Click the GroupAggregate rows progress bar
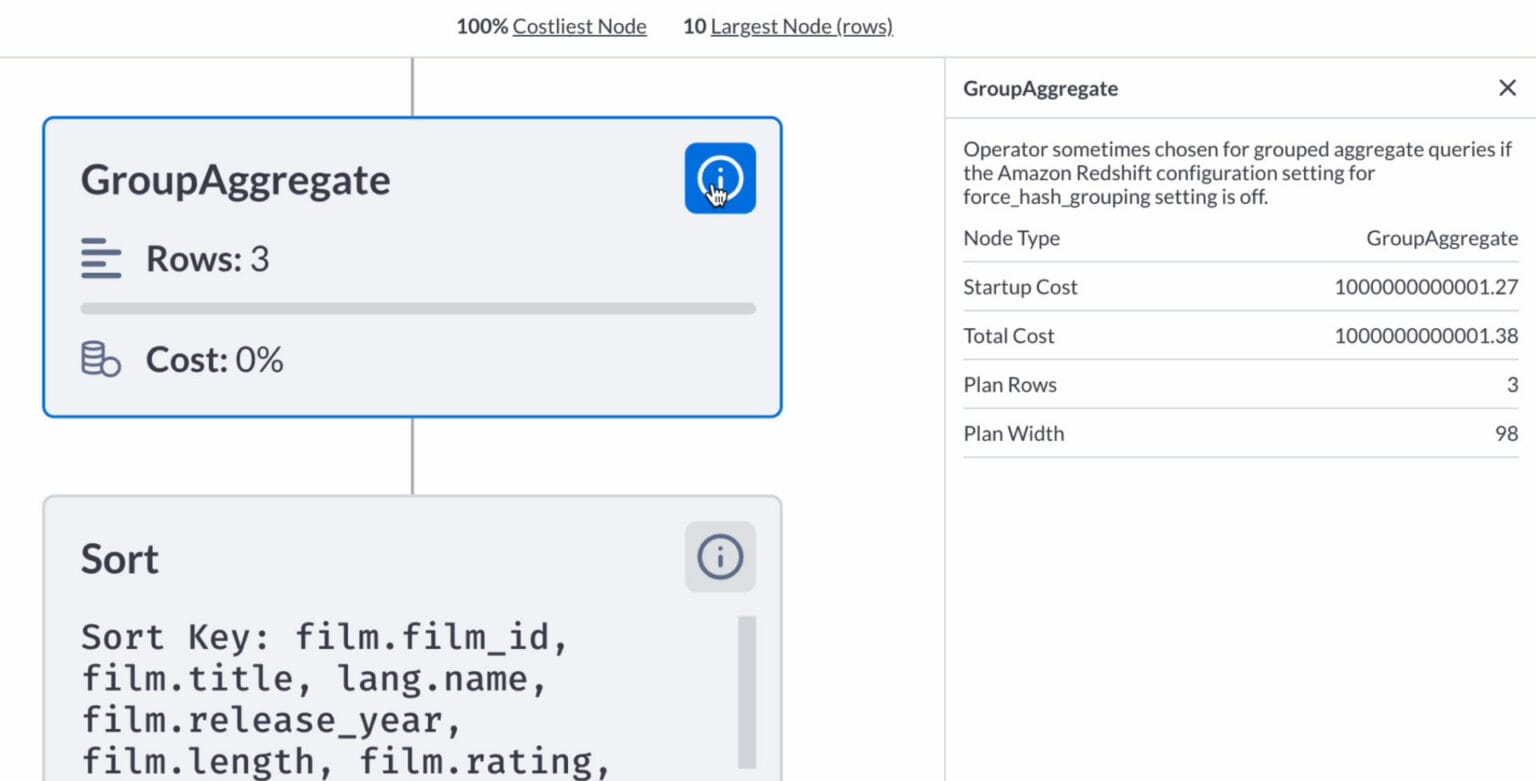This screenshot has height=781, width=1536. pyautogui.click(x=418, y=309)
